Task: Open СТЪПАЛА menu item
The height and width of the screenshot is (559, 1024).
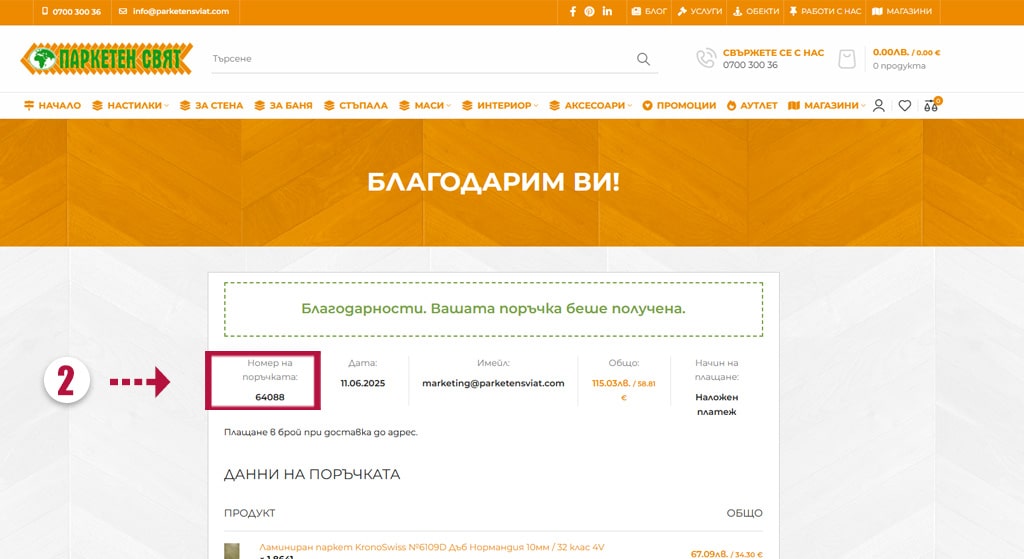Action: [x=356, y=105]
